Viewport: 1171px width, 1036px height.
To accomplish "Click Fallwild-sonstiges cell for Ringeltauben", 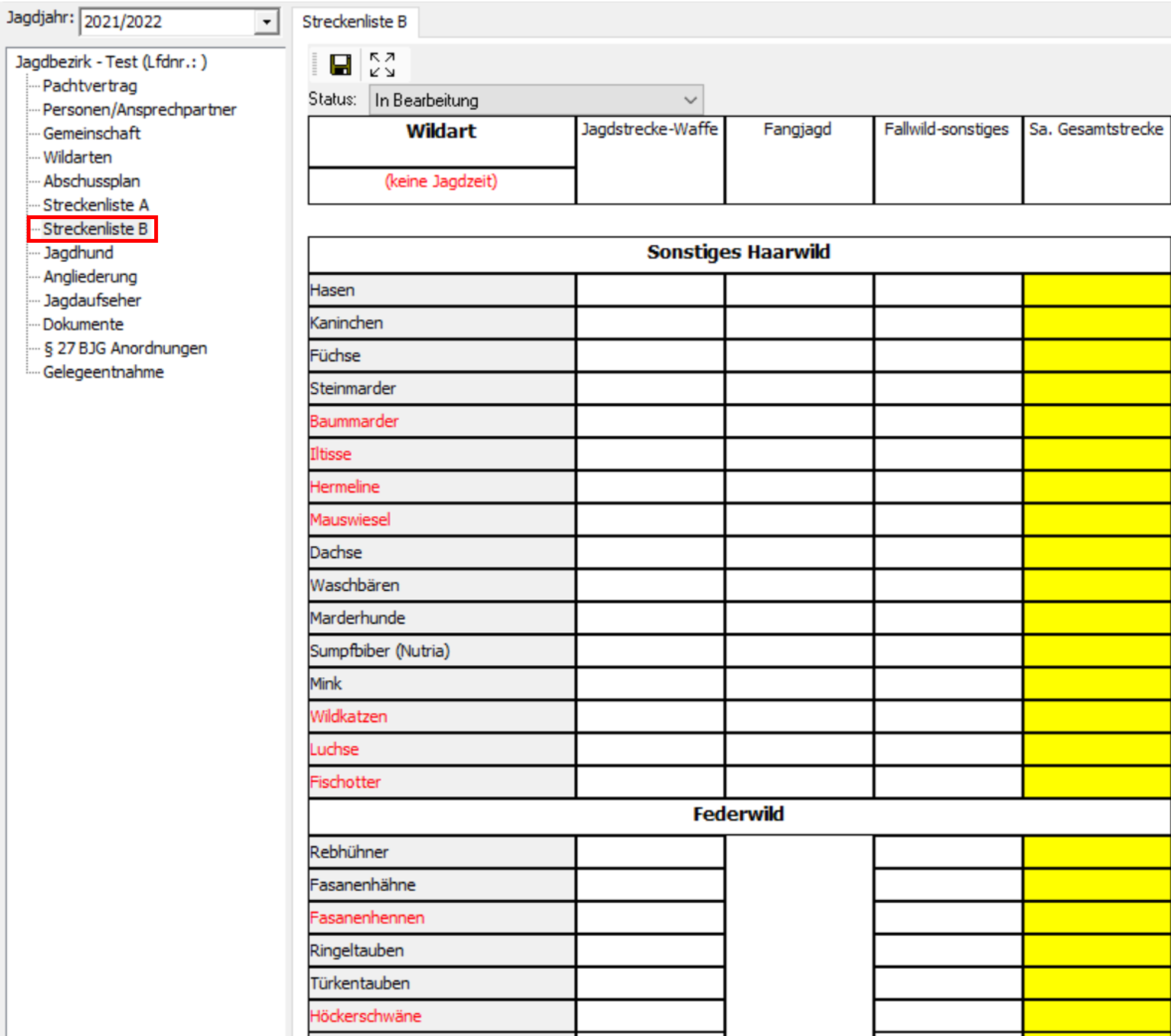I will pyautogui.click(x=947, y=950).
